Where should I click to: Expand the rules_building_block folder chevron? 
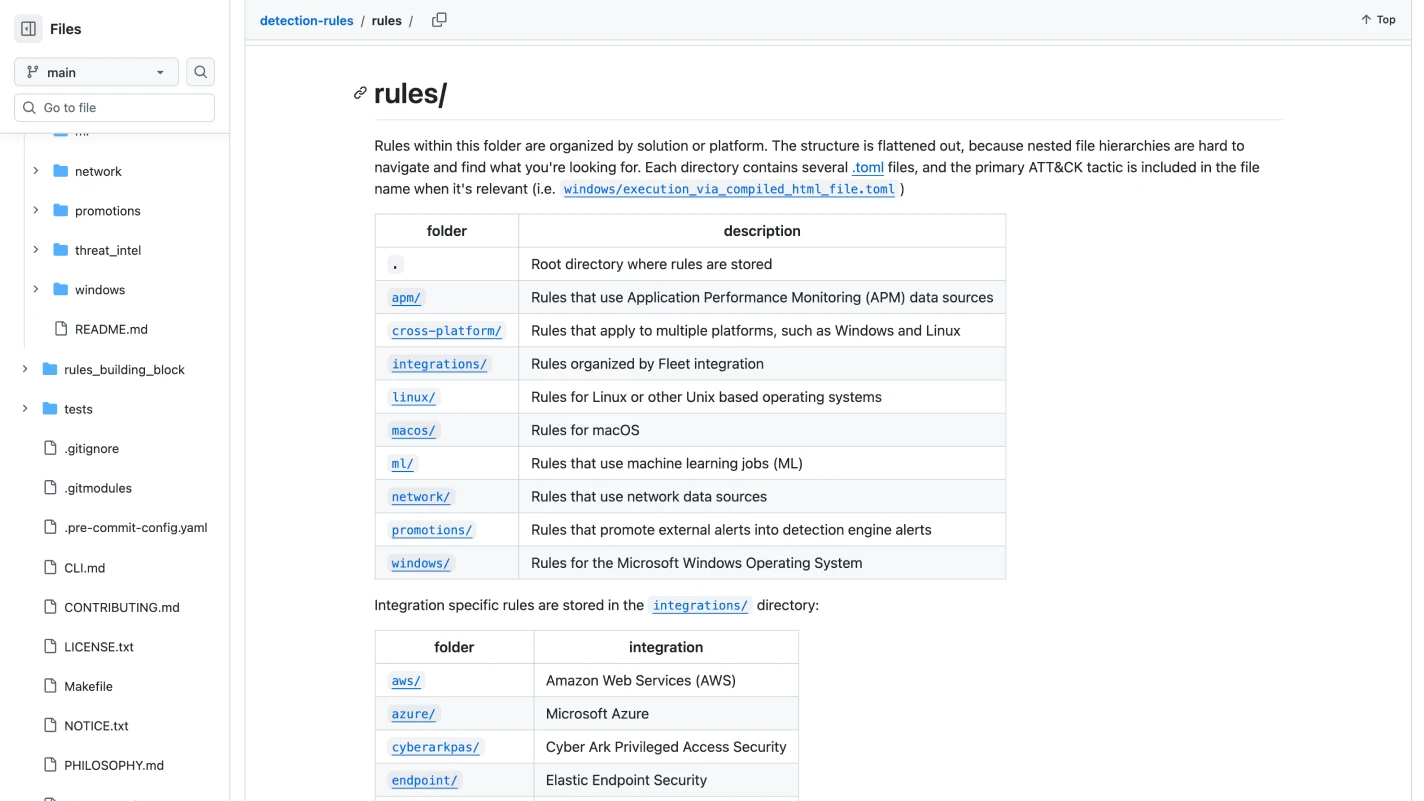coord(25,369)
